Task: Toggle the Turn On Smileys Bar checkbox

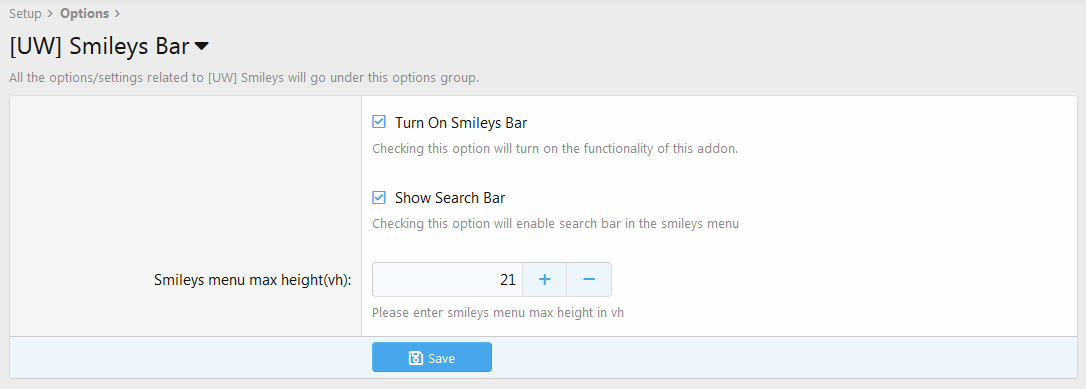Action: 379,123
